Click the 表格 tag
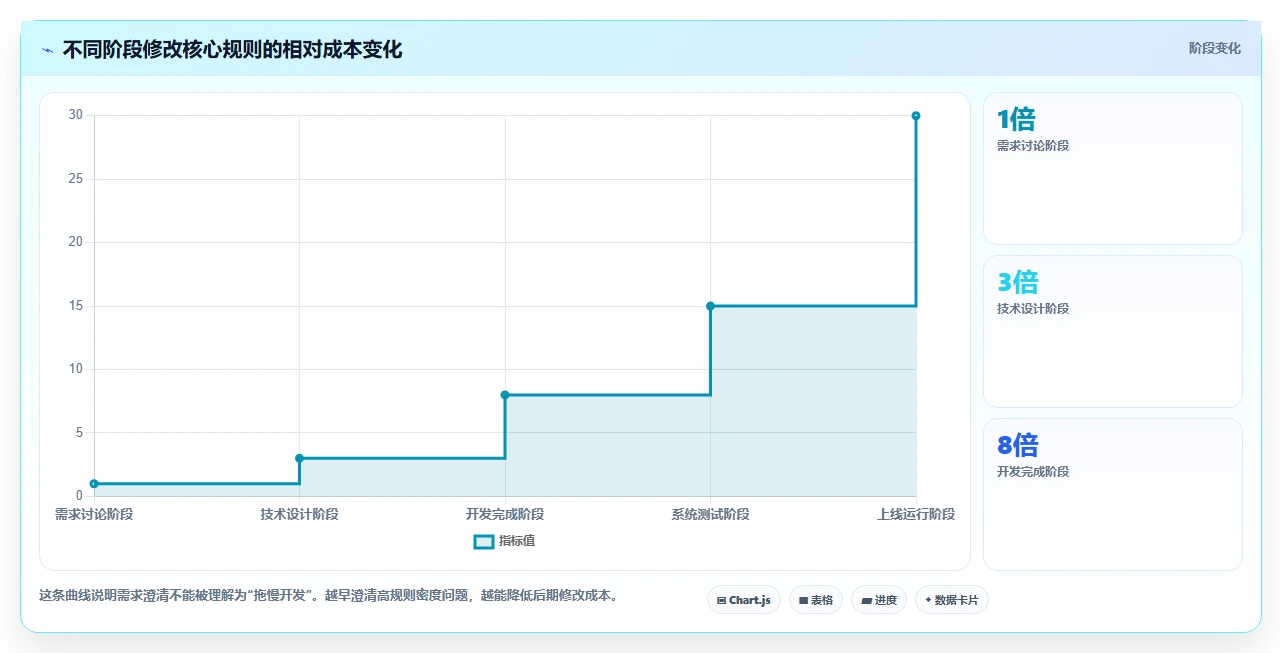This screenshot has height=653, width=1282. coord(816,600)
